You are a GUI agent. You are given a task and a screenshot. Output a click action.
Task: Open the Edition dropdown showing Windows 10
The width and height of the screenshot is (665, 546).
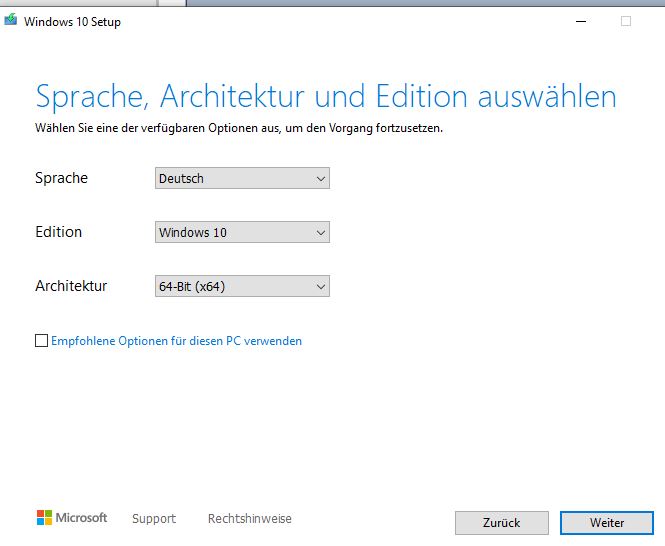click(x=242, y=232)
